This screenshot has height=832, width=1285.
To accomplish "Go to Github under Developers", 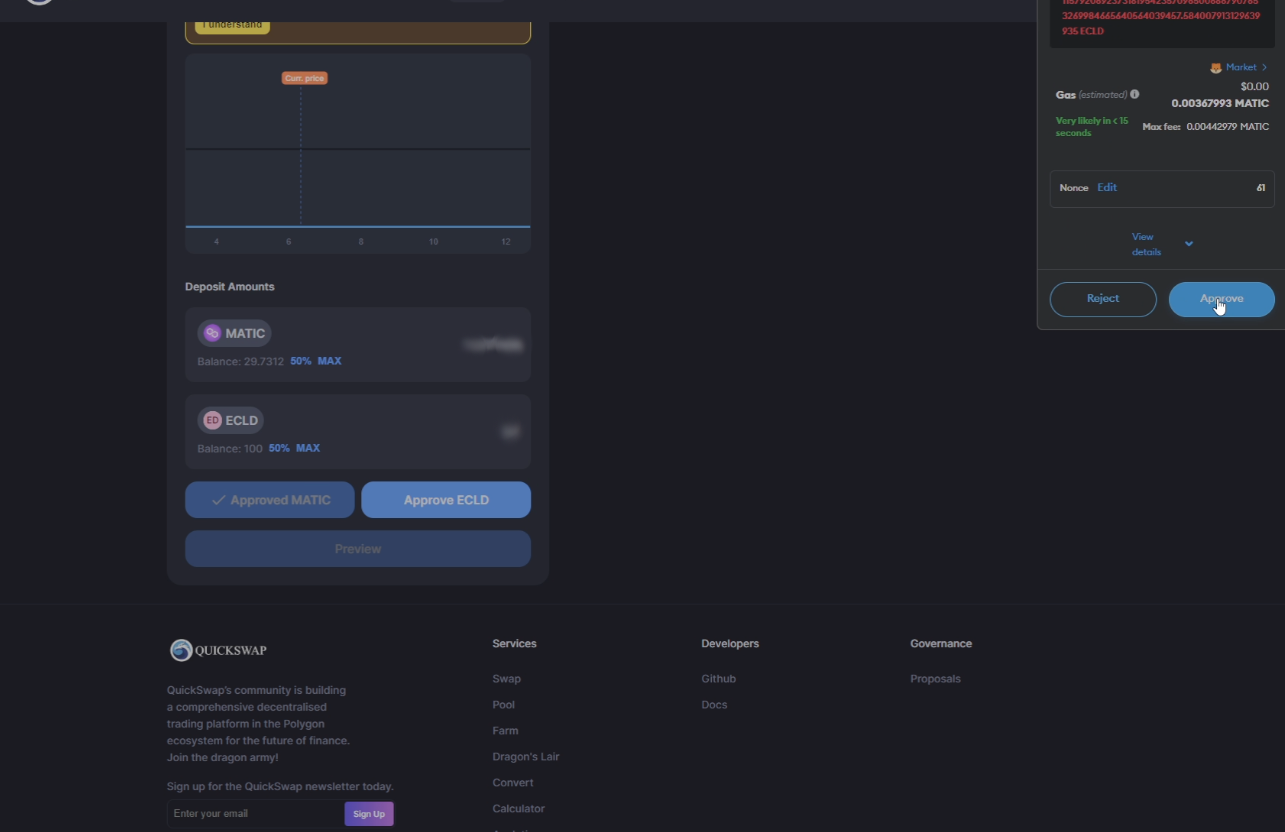I will point(718,679).
